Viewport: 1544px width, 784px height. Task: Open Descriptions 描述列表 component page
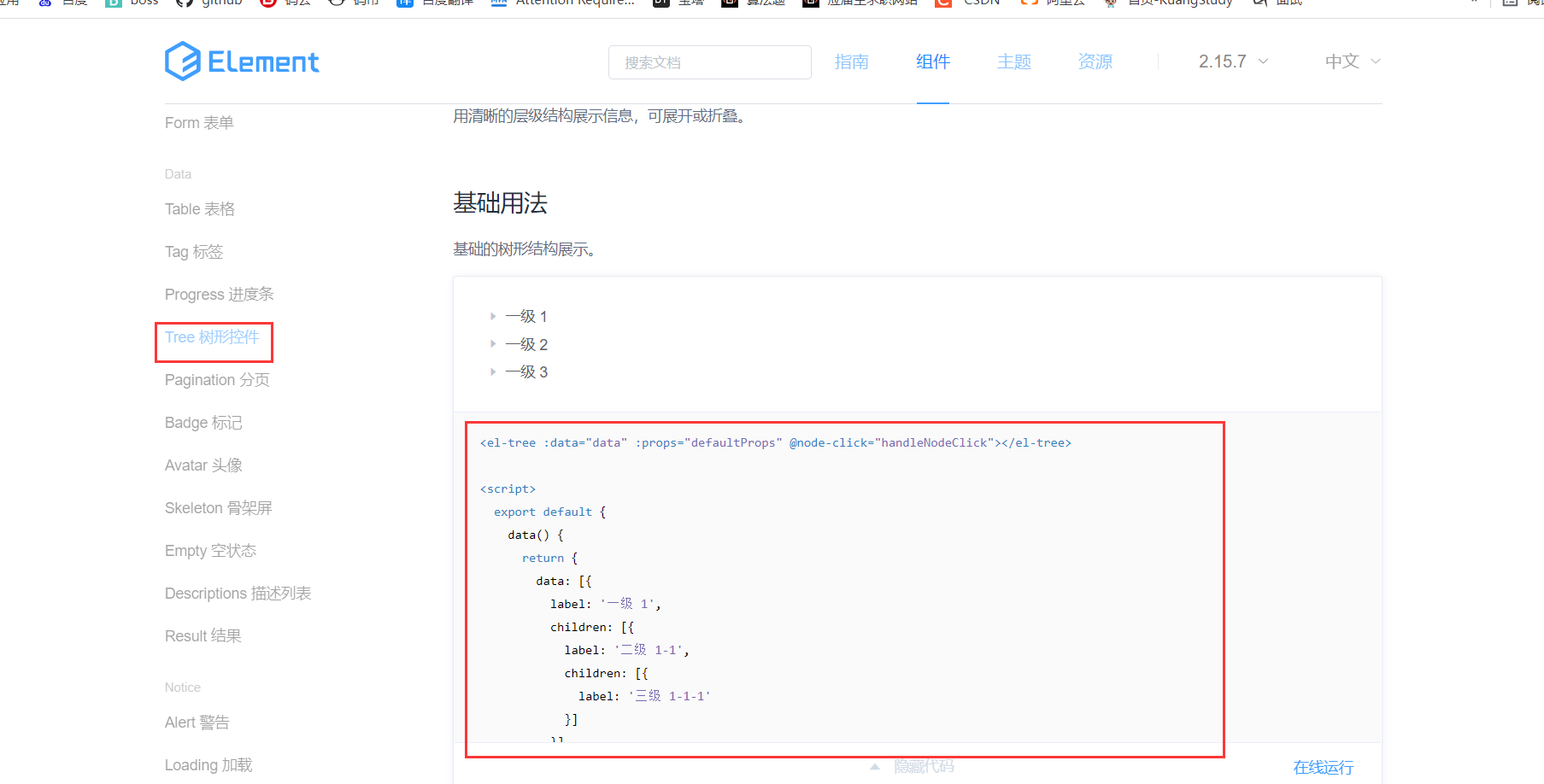coord(238,594)
